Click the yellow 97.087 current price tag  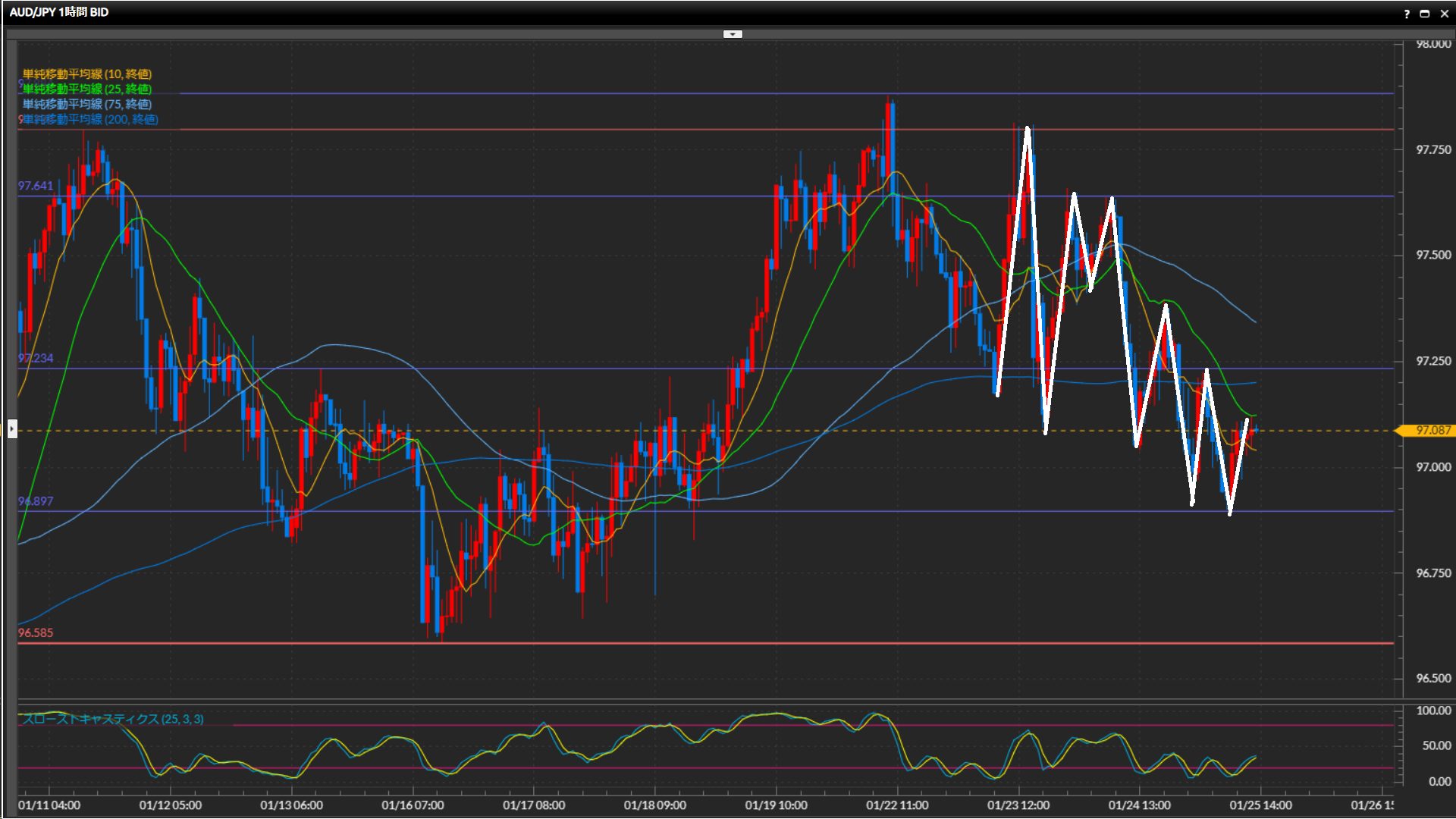coord(1432,431)
